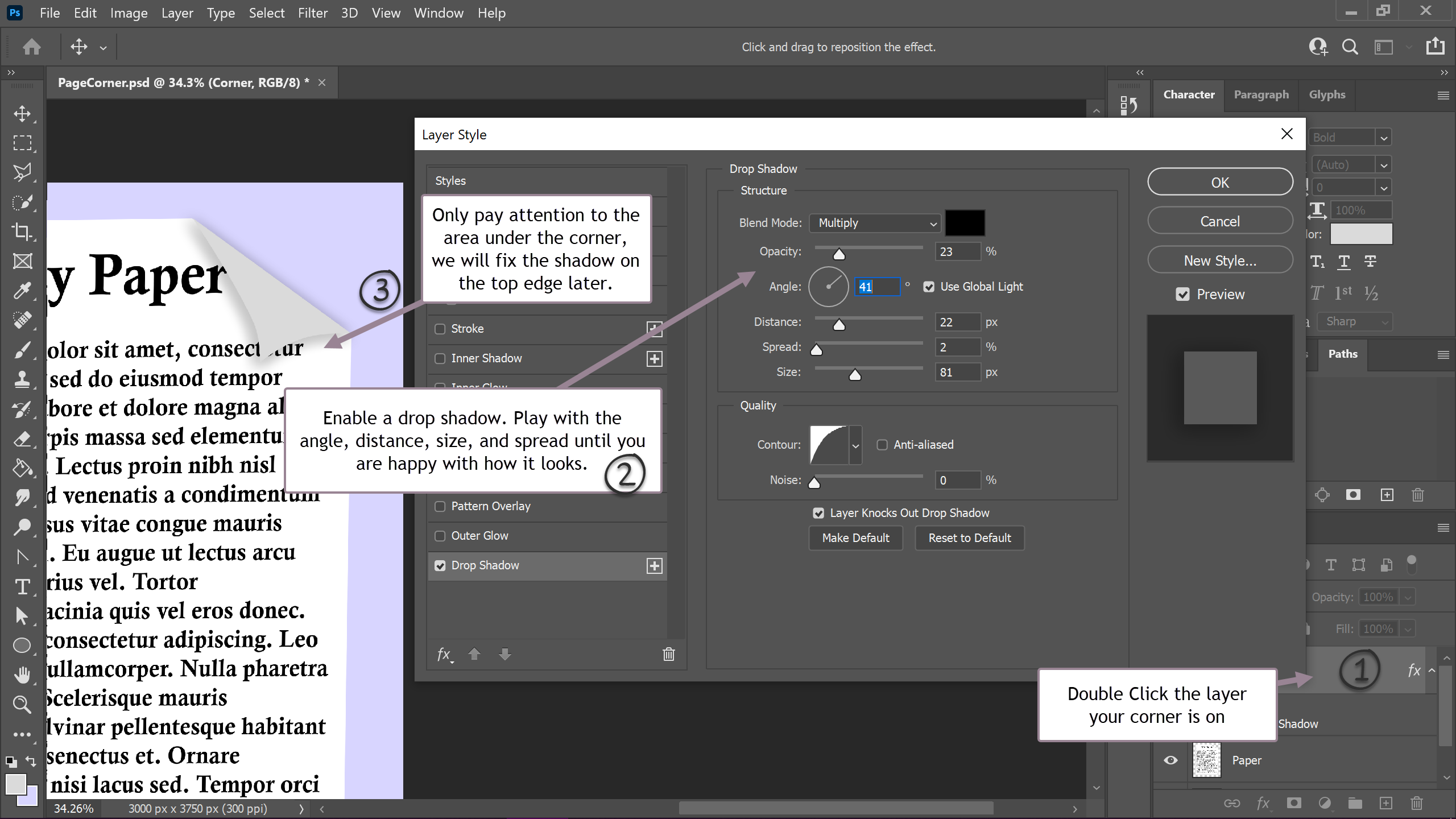1456x819 pixels.
Task: Enable the Stroke style checkbox
Action: click(440, 329)
